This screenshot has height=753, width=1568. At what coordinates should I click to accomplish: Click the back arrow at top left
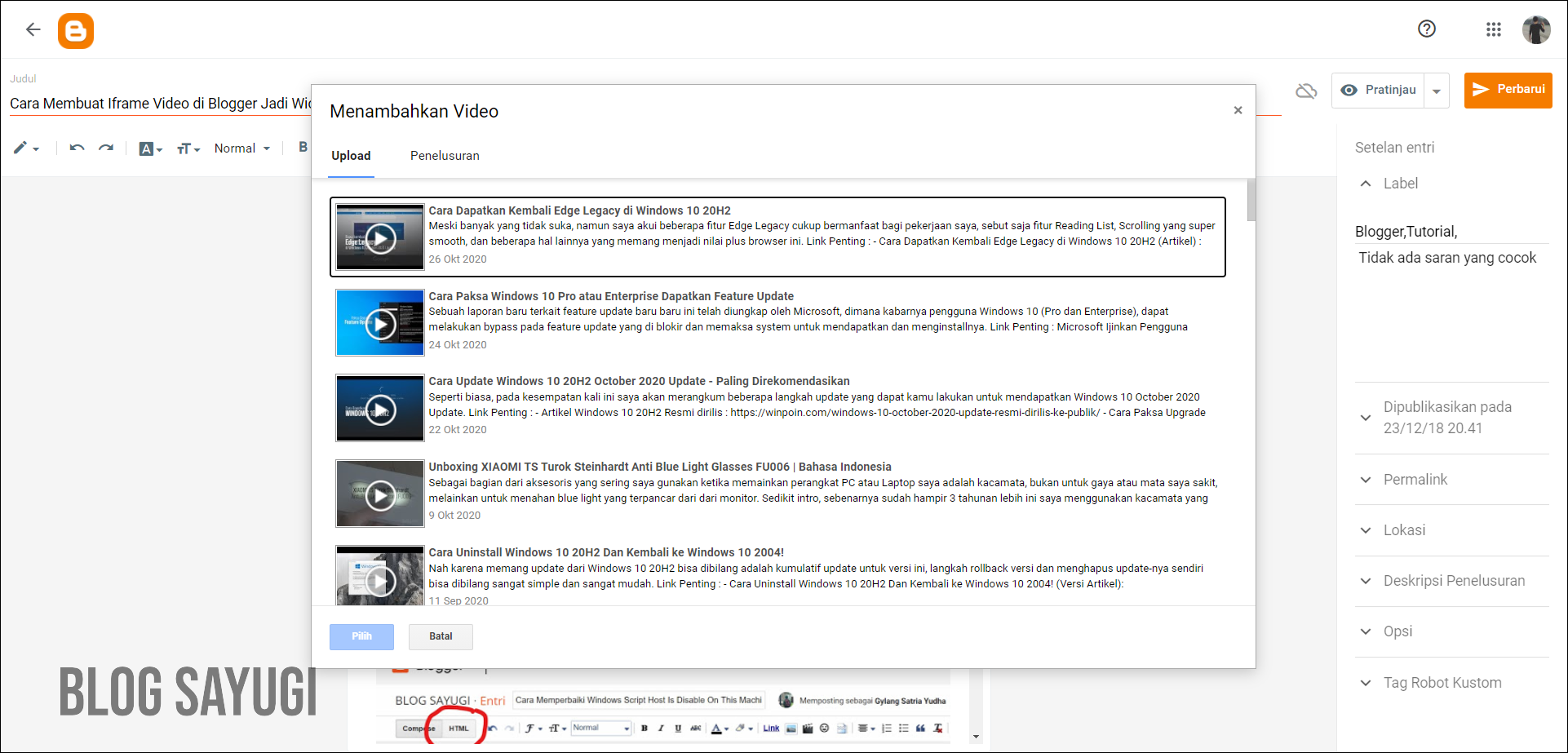tap(33, 29)
